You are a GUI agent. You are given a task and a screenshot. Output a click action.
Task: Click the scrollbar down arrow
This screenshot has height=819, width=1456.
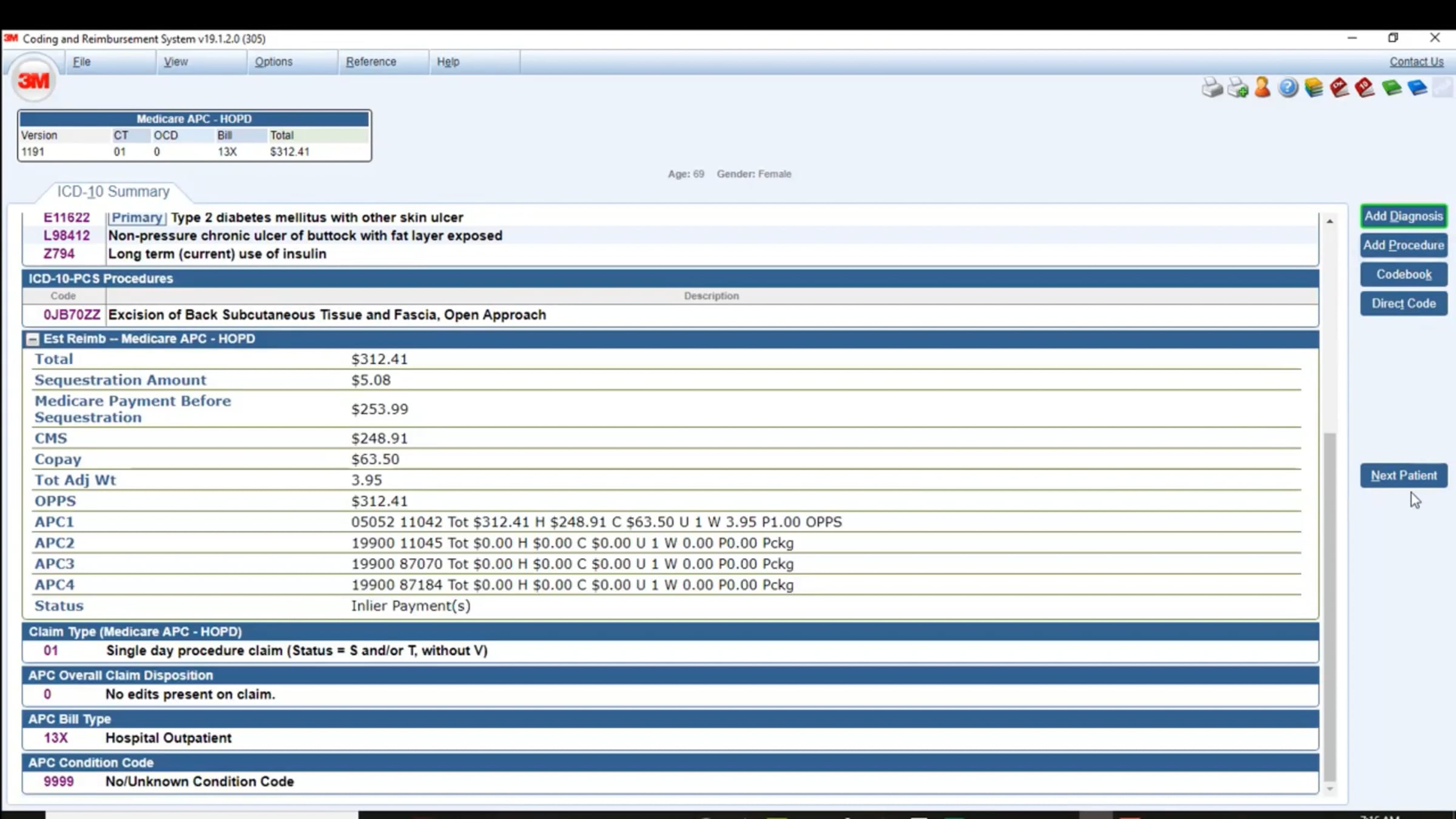coord(1329,789)
